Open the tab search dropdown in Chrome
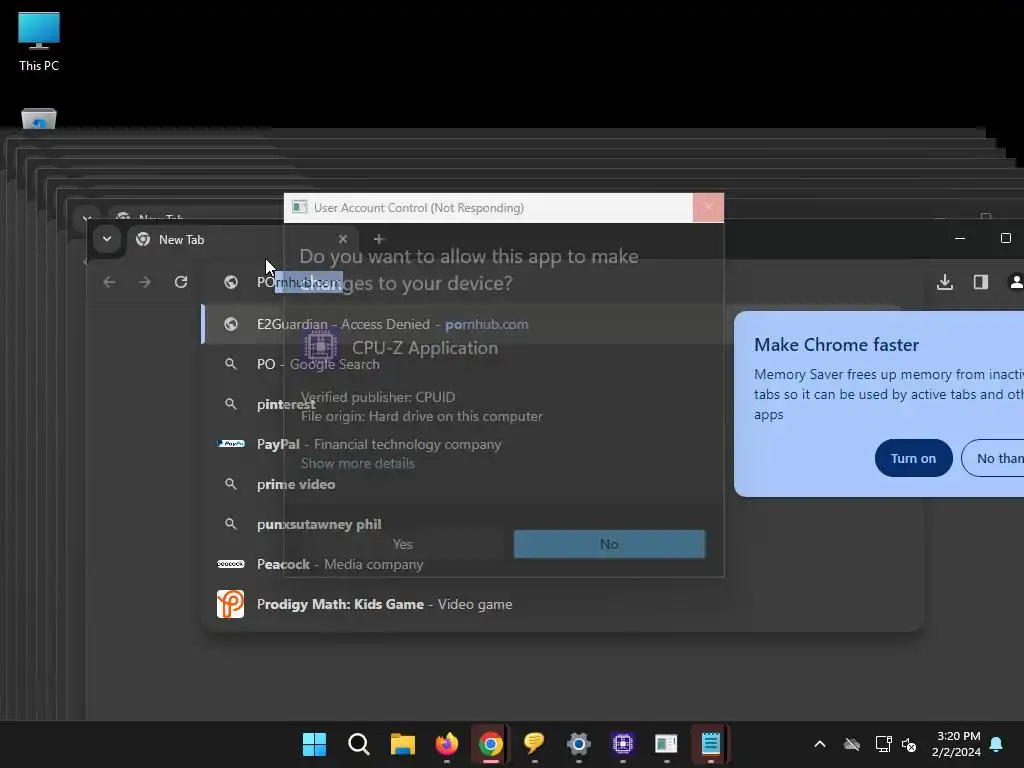The image size is (1024, 768). coord(107,239)
